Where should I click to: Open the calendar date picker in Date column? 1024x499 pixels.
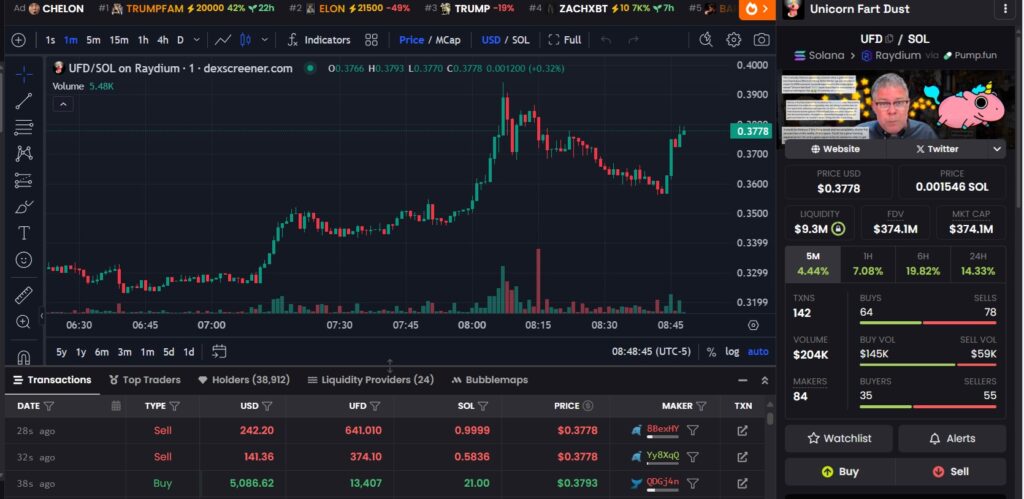click(116, 406)
